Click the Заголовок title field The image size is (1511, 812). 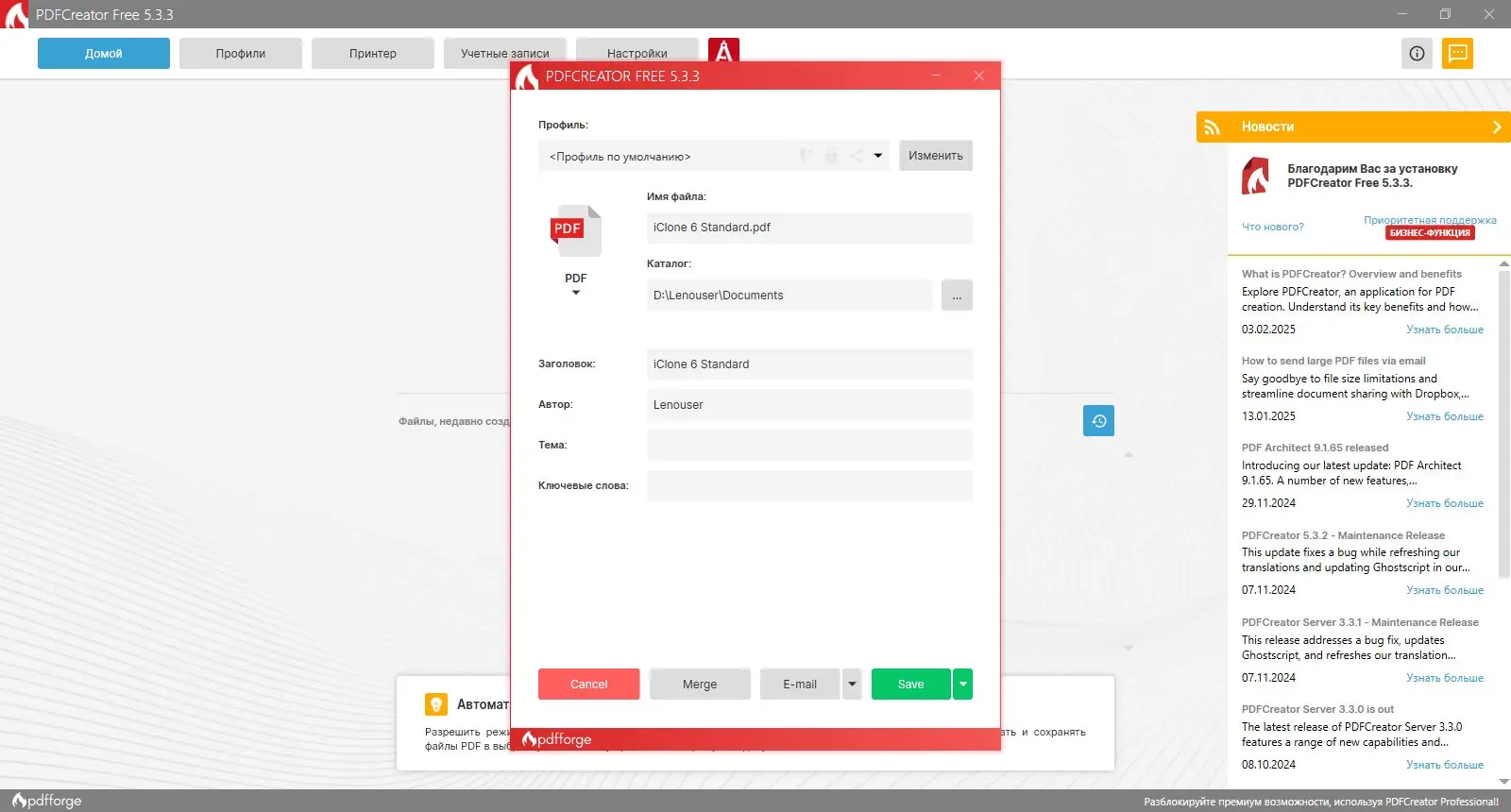tap(809, 364)
